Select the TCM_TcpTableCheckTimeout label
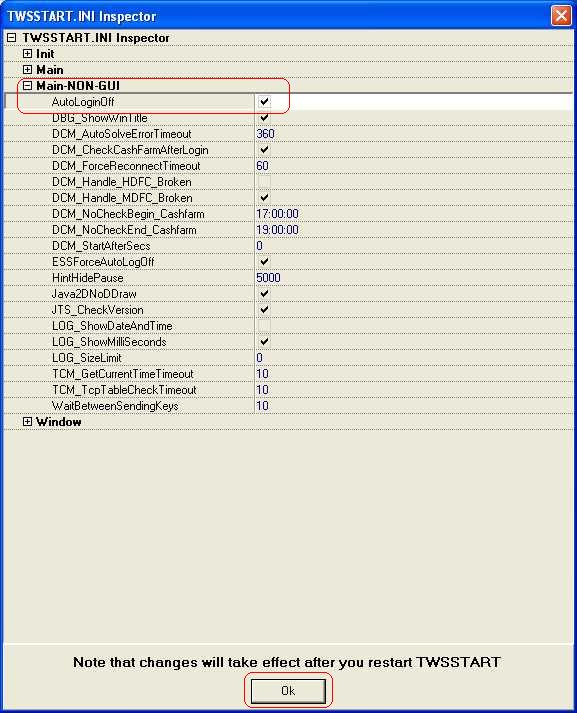Viewport: 577px width, 713px height. [124, 390]
